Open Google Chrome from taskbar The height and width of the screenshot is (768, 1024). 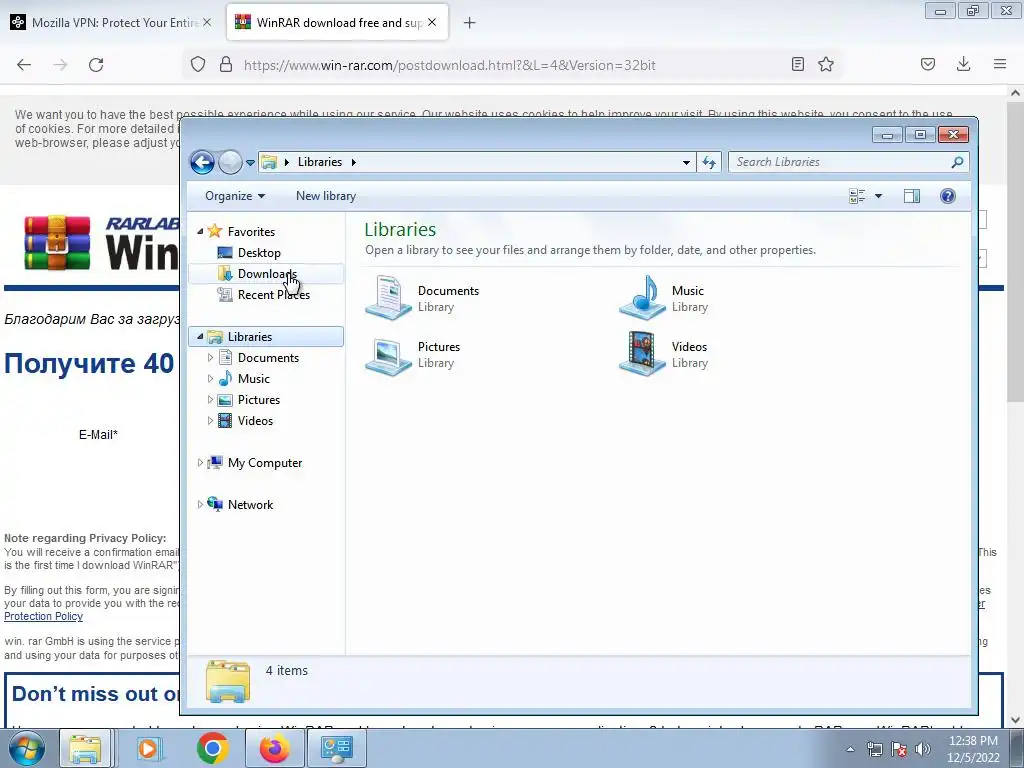[212, 748]
